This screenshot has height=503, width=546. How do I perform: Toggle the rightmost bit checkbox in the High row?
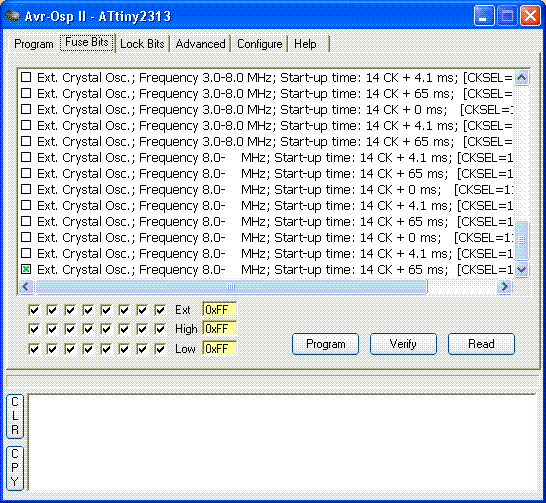click(x=160, y=329)
